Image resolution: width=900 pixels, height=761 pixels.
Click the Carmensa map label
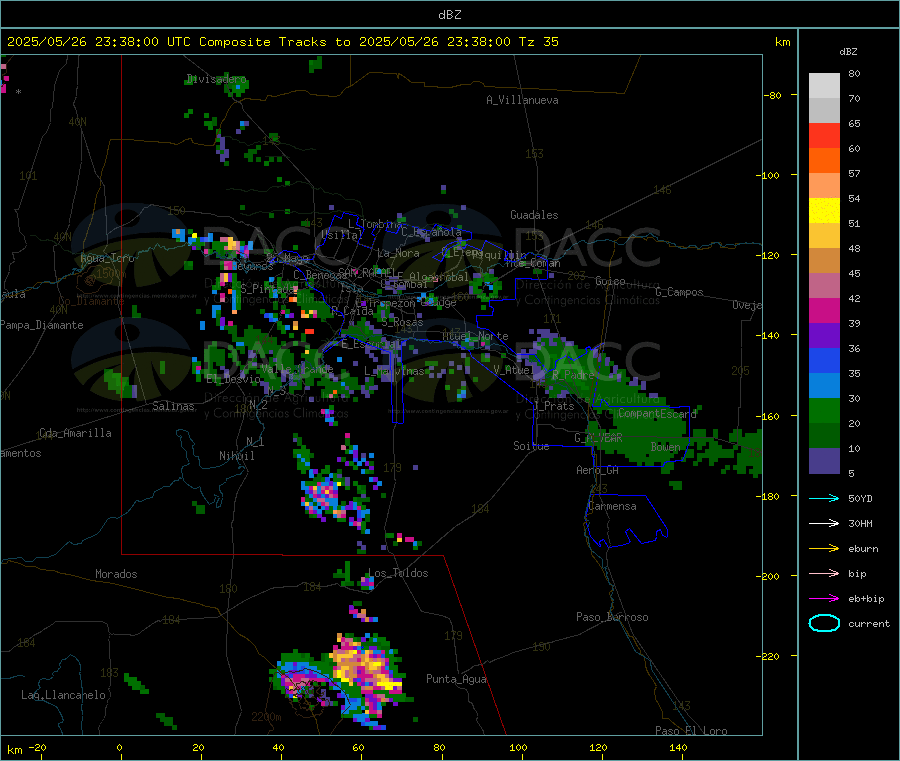[x=612, y=506]
